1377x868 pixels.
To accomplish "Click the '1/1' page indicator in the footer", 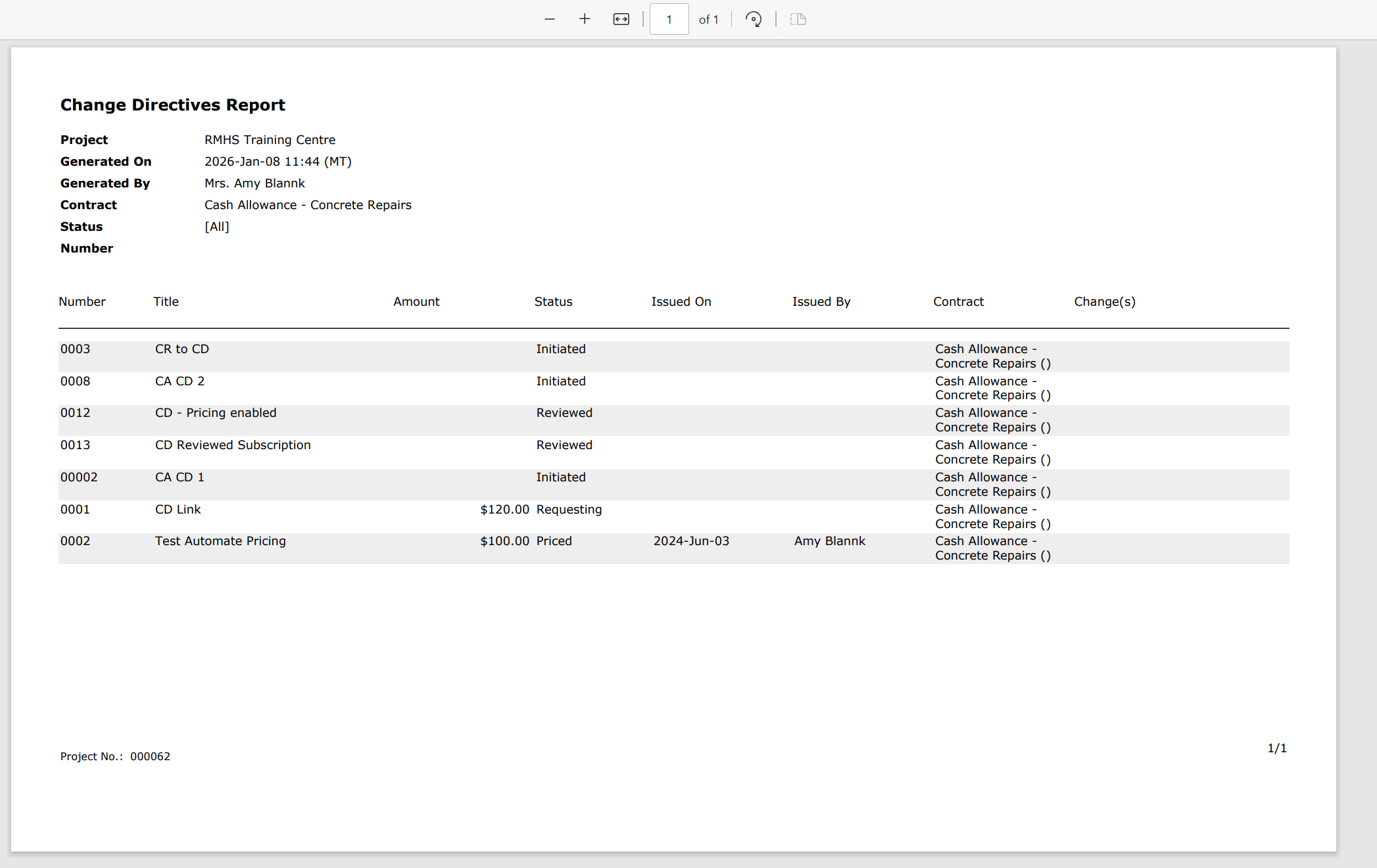I will click(1277, 748).
